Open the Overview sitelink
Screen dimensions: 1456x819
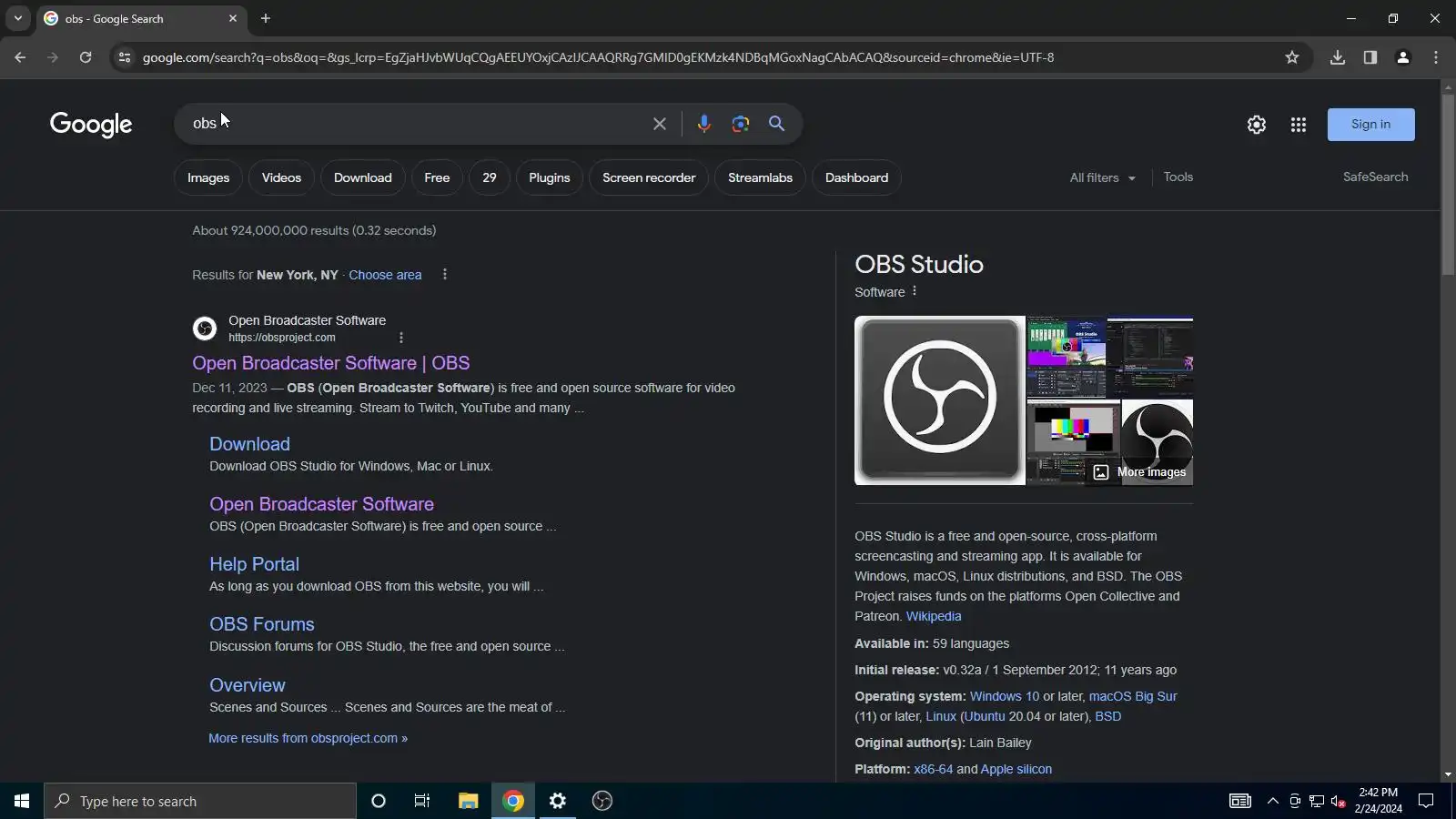[x=248, y=685]
